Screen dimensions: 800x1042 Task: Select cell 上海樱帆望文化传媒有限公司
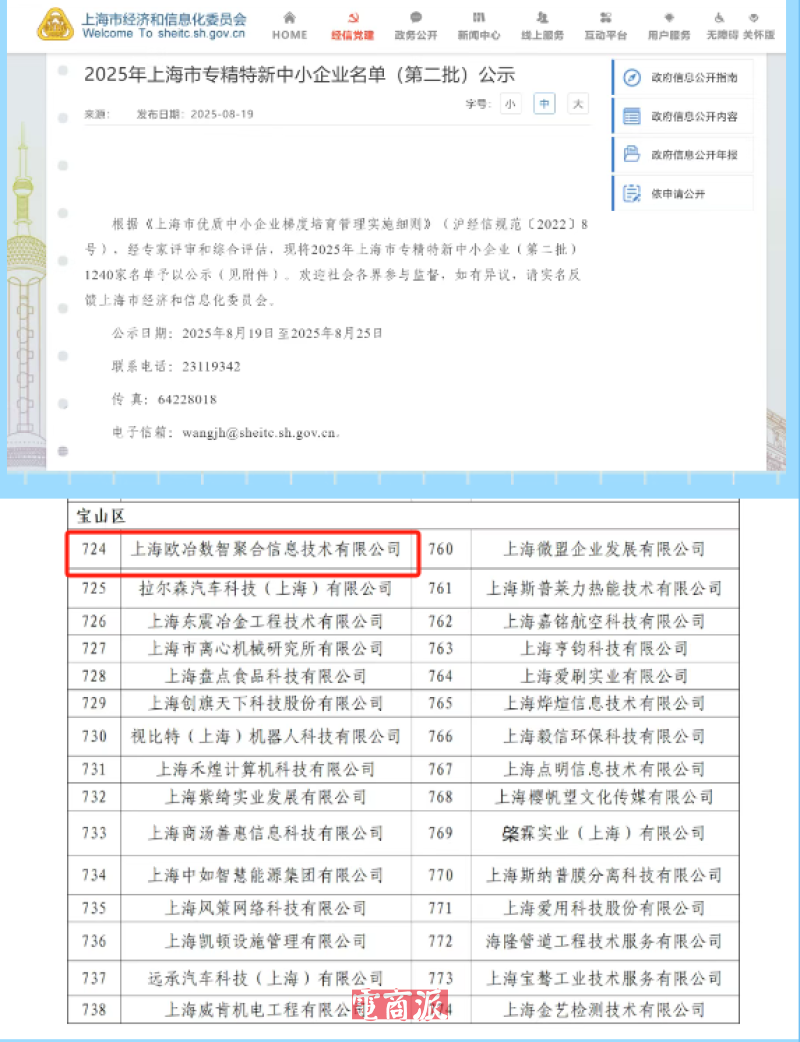point(605,797)
